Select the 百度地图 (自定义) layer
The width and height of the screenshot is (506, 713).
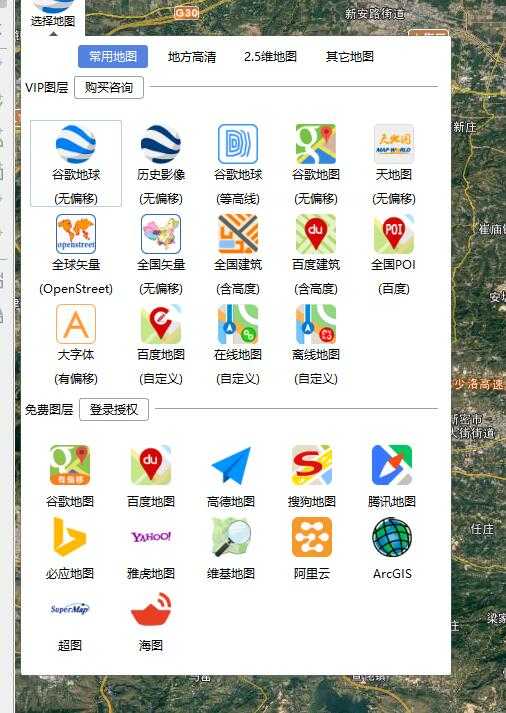(x=161, y=344)
